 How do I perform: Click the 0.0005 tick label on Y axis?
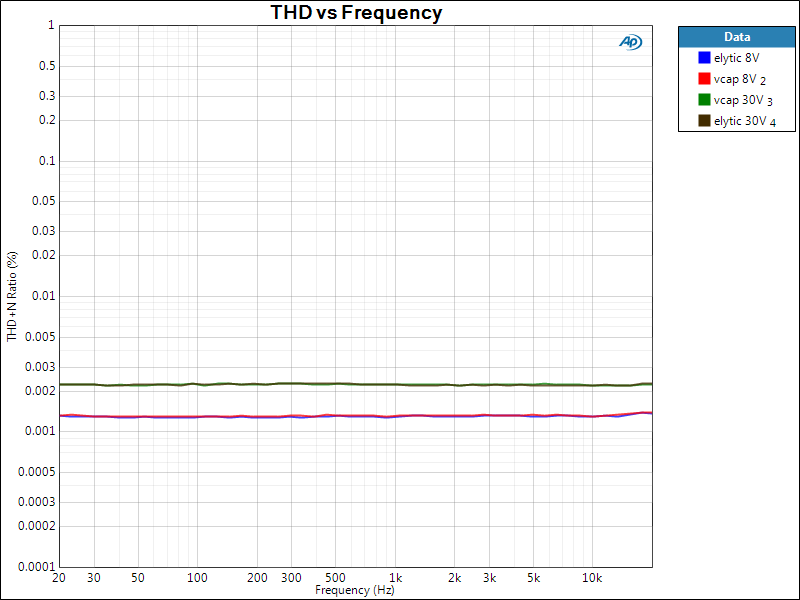click(x=37, y=472)
